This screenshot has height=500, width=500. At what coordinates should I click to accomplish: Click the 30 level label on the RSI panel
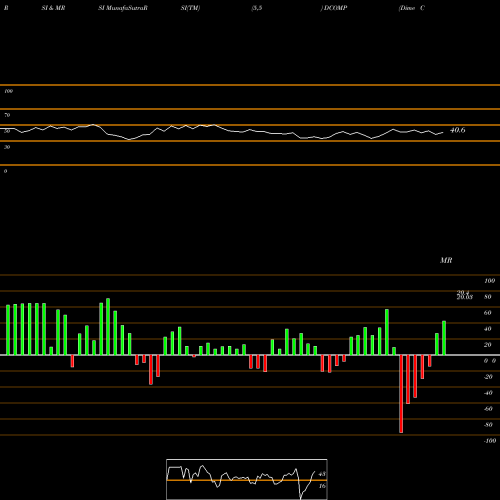7,147
